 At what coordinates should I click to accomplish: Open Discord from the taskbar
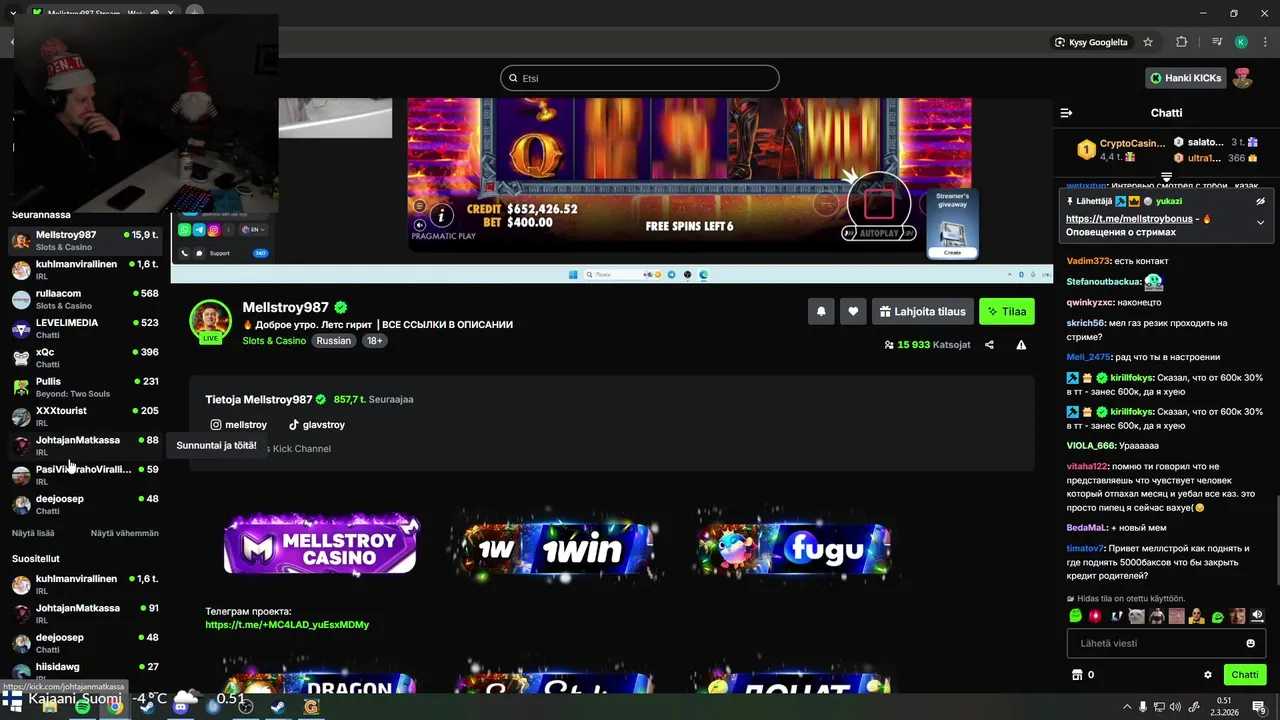pyautogui.click(x=181, y=706)
